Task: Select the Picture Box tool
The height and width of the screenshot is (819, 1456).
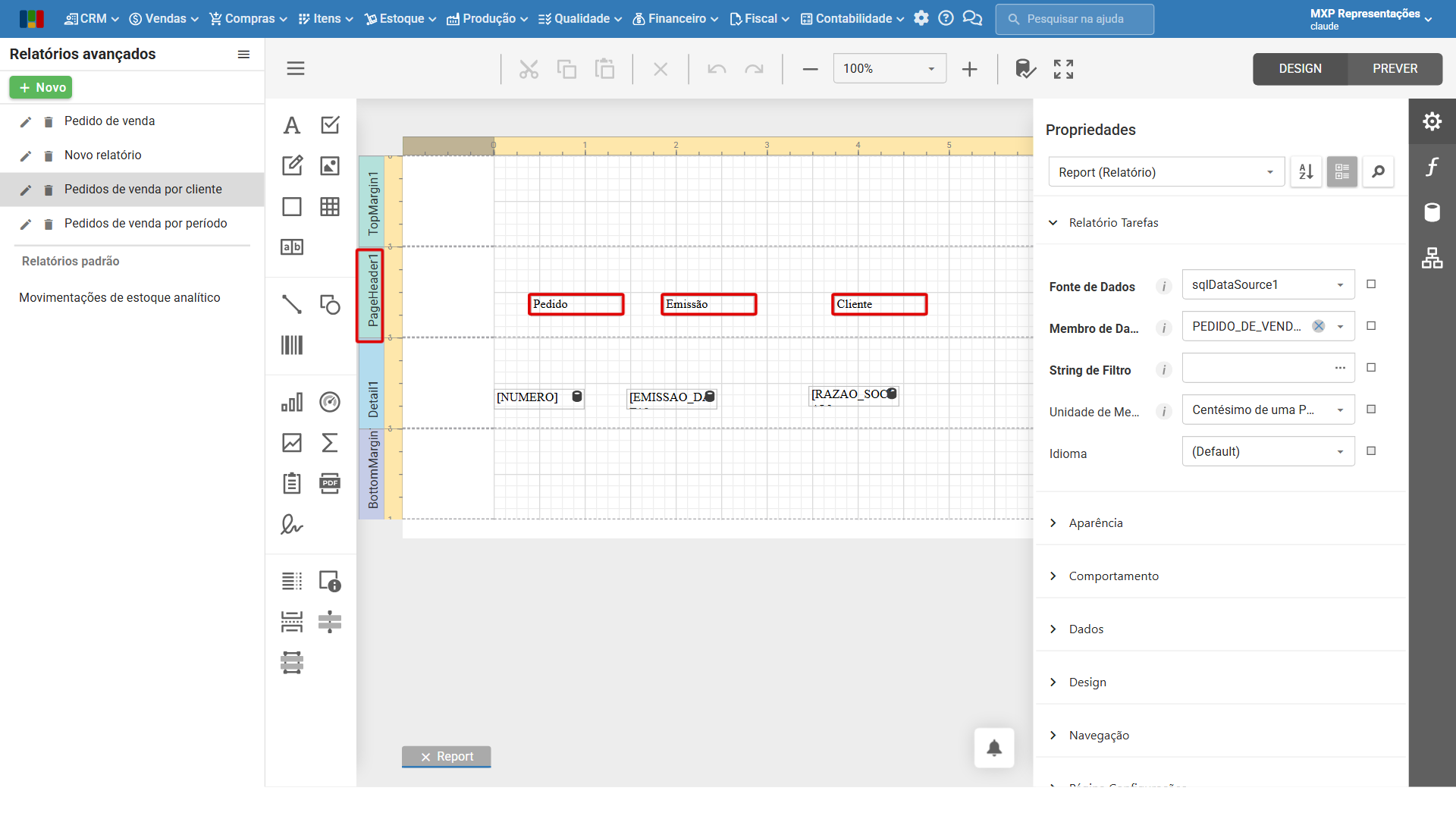Action: pyautogui.click(x=330, y=166)
